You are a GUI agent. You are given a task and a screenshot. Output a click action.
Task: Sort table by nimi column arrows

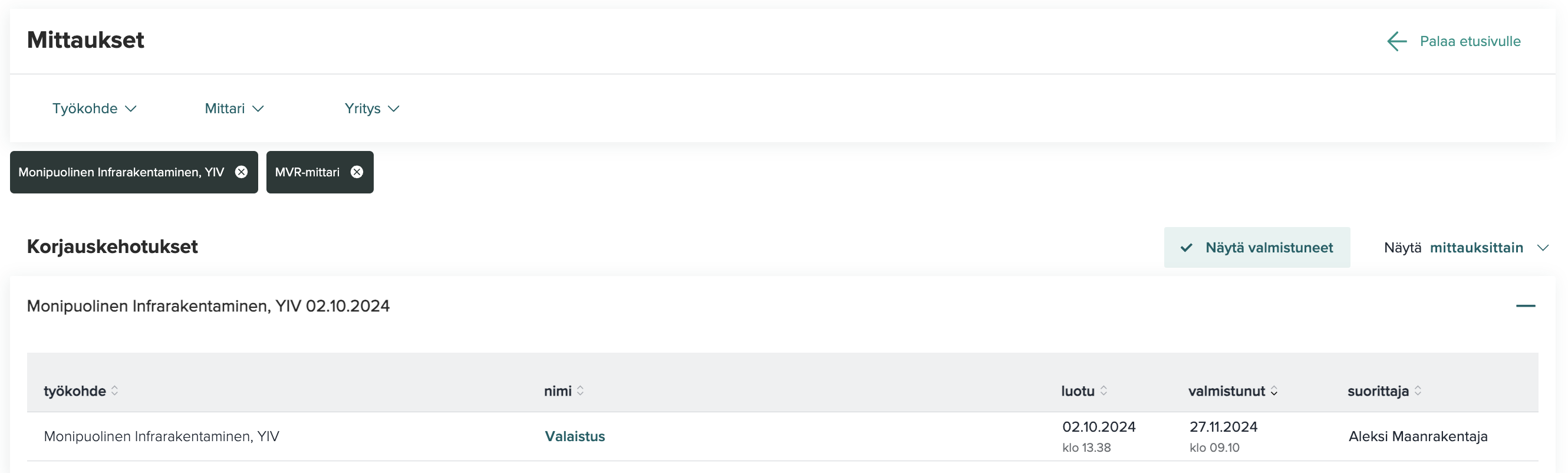580,391
